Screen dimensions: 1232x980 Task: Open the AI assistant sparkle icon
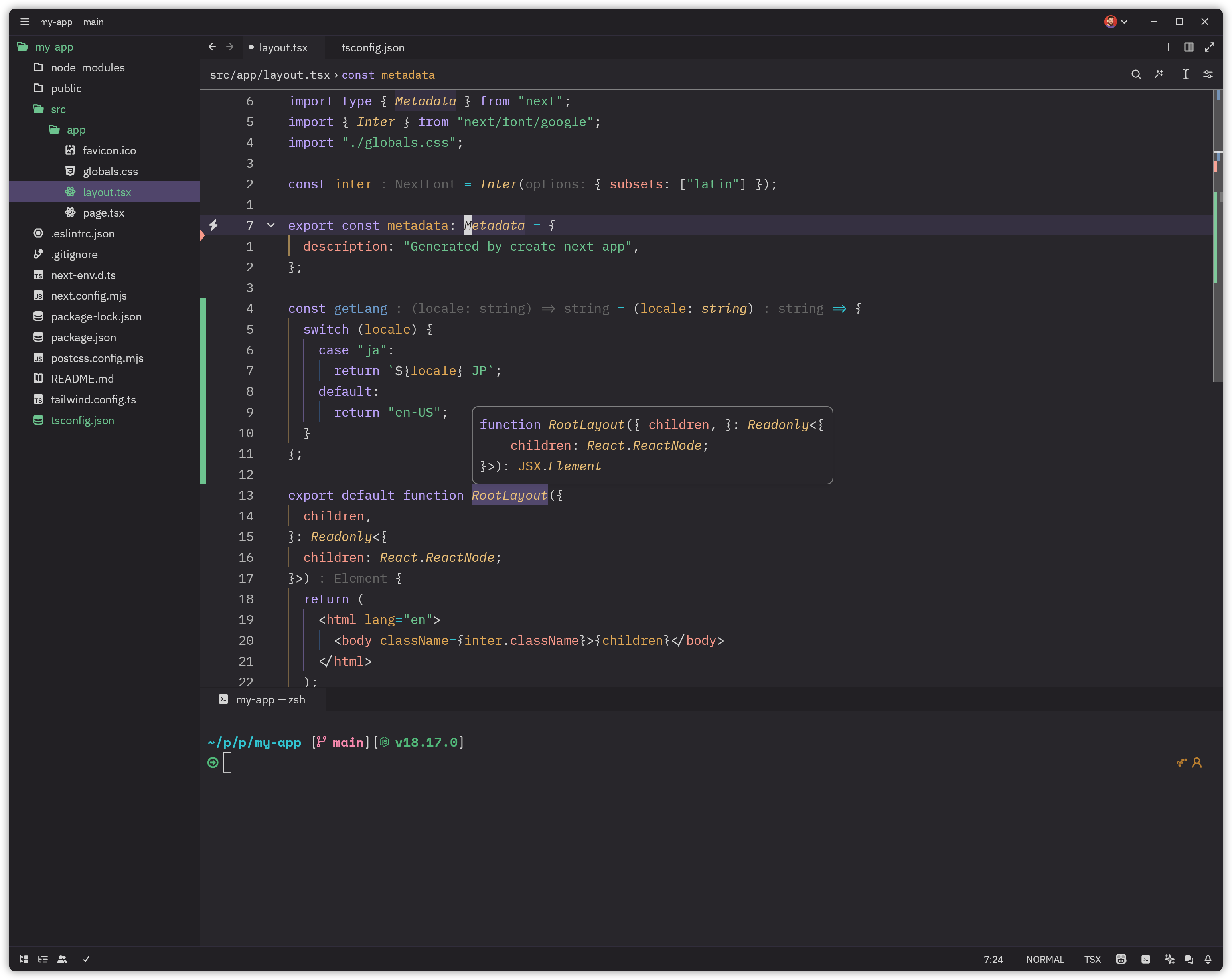(x=1169, y=959)
